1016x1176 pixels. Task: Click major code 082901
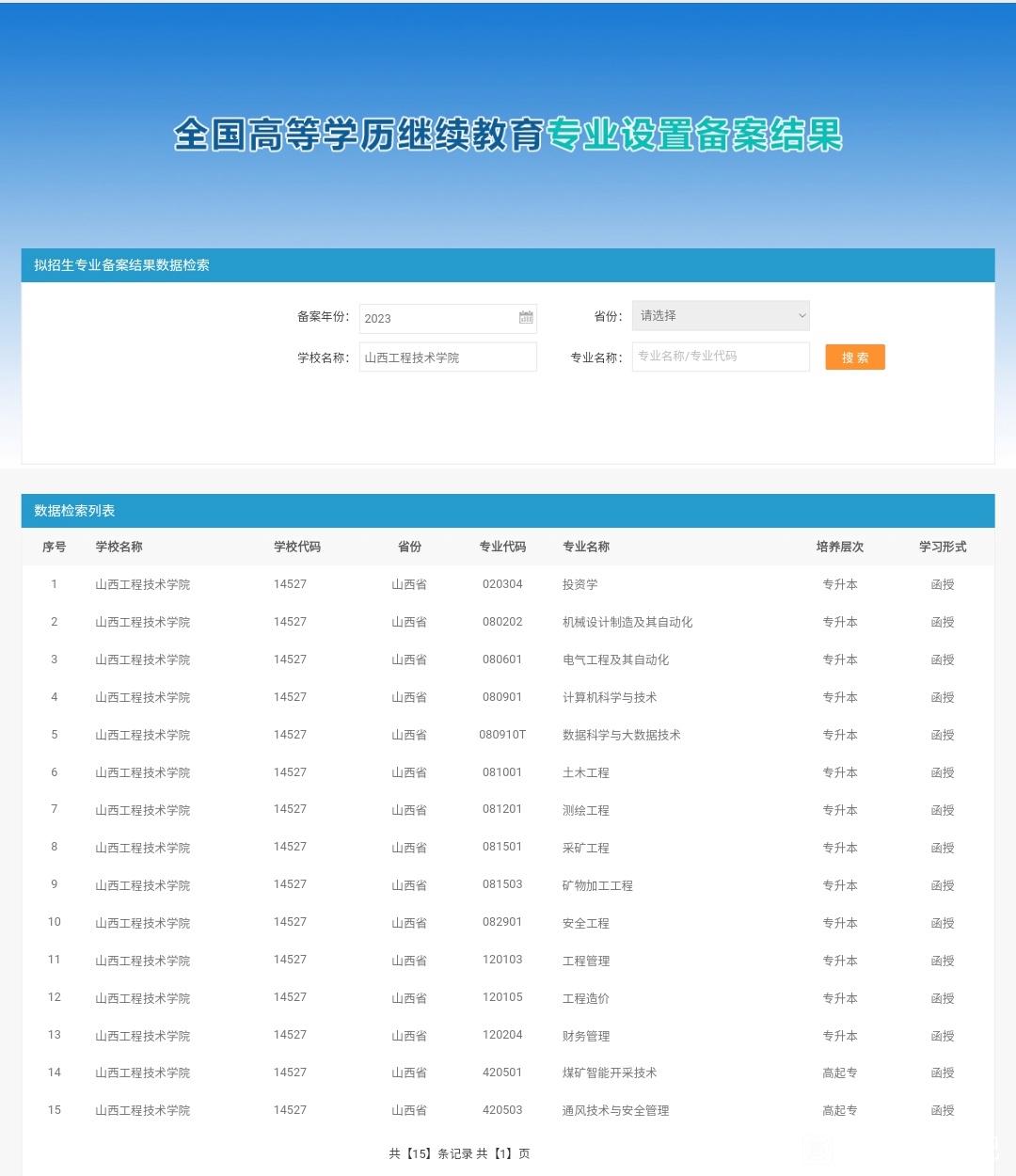[x=502, y=922]
